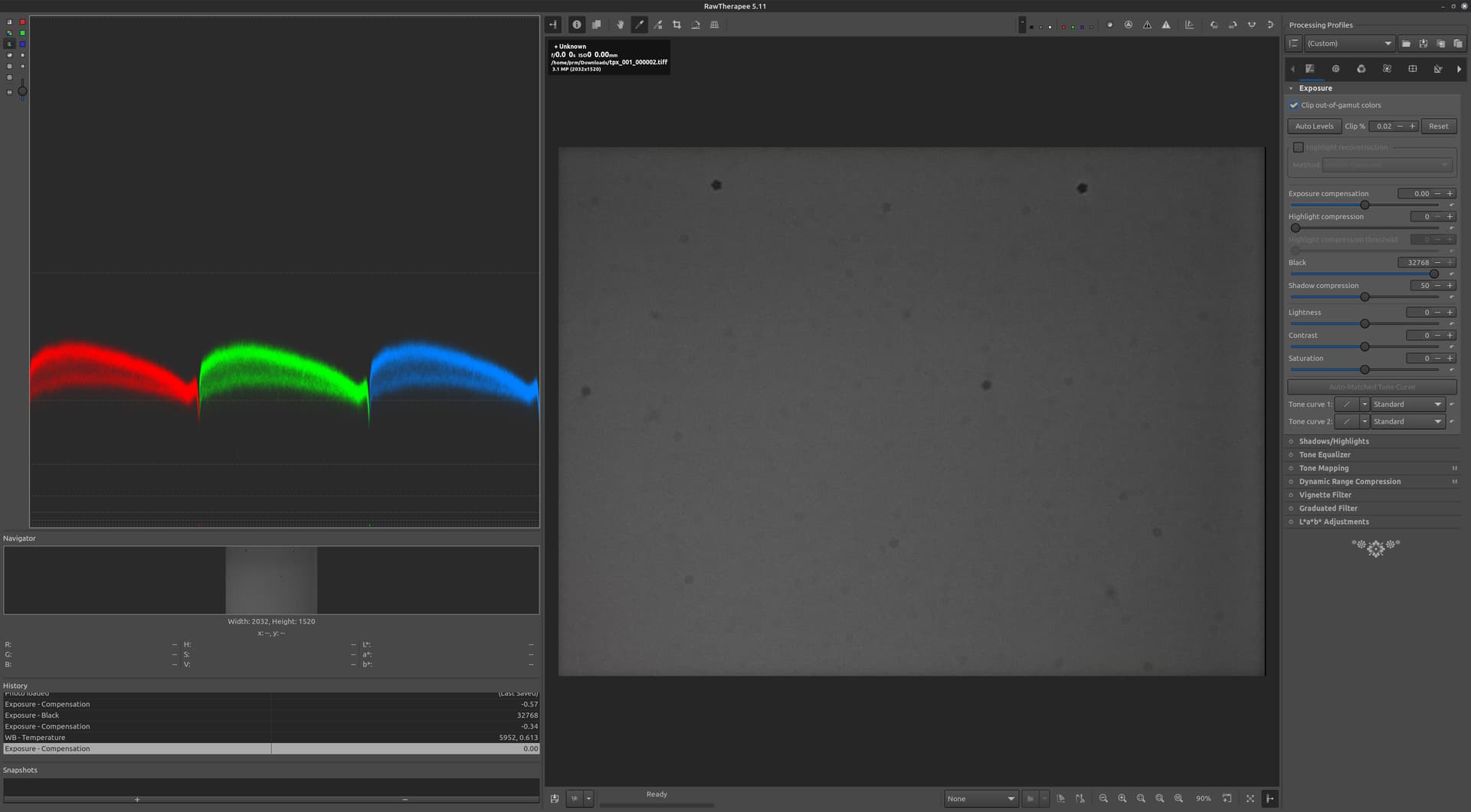
Task: Adjust the Exposure compensation slider
Action: pos(1365,205)
